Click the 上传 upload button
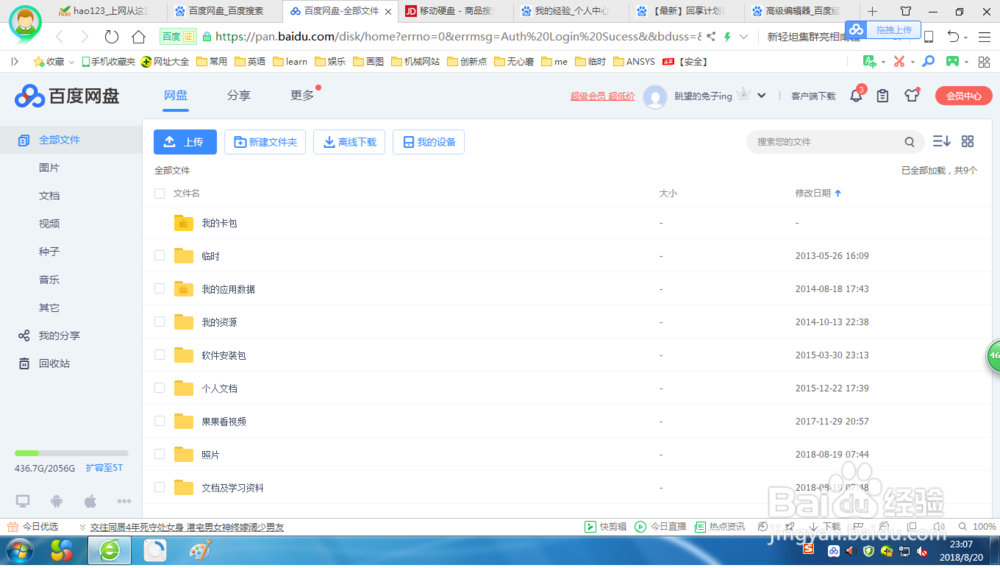Image resolution: width=1000 pixels, height=568 pixels. (185, 142)
